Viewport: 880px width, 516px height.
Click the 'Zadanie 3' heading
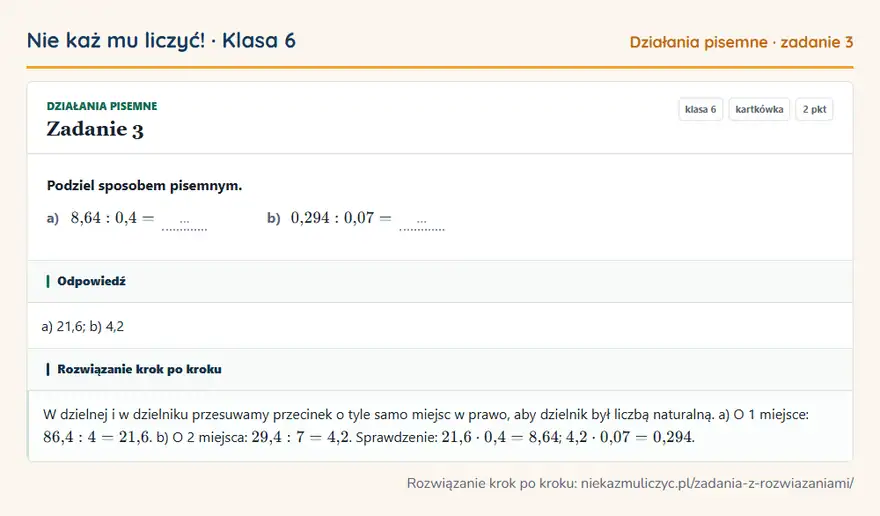click(95, 129)
